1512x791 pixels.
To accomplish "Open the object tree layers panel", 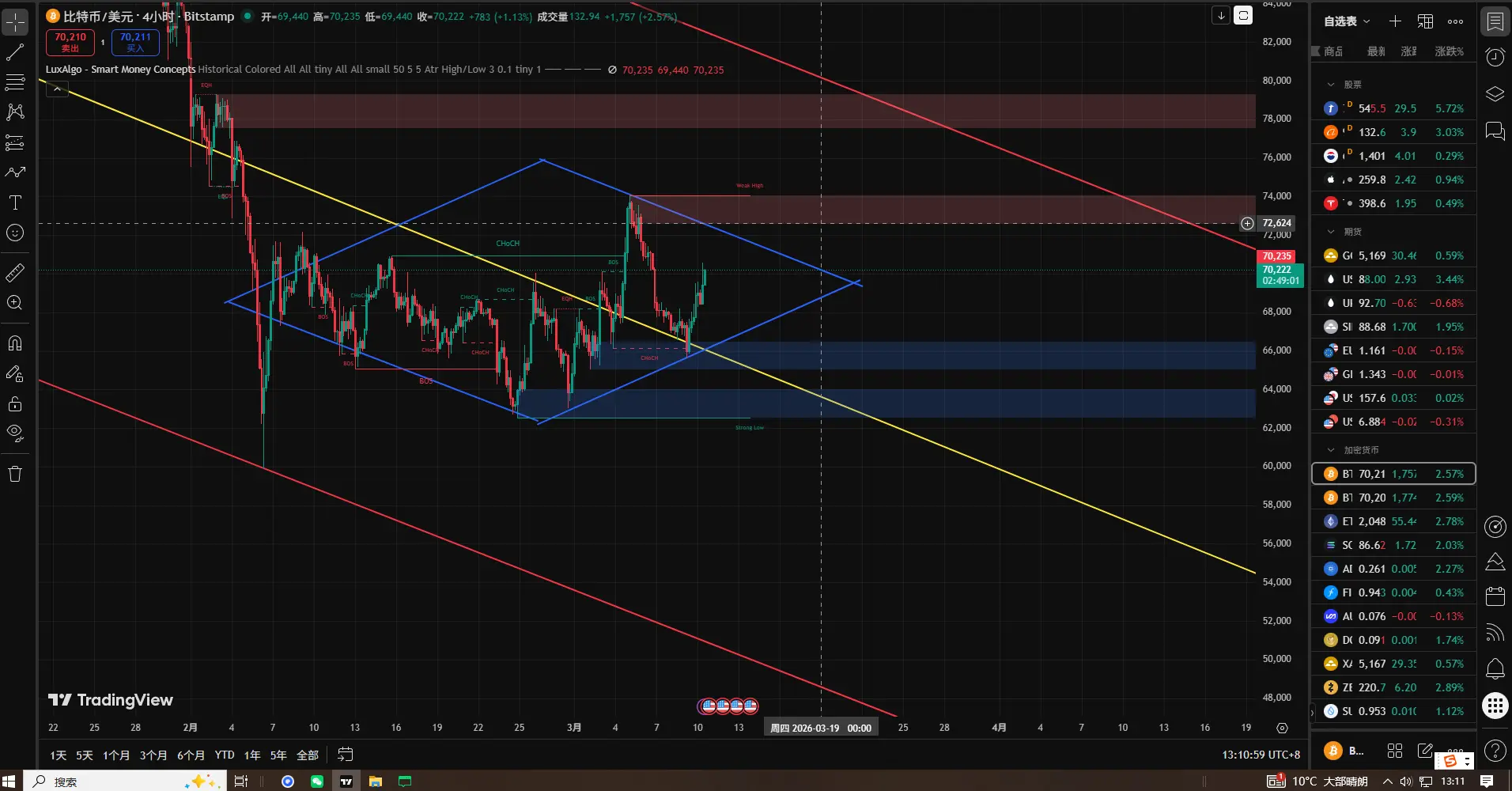I will click(x=1495, y=94).
